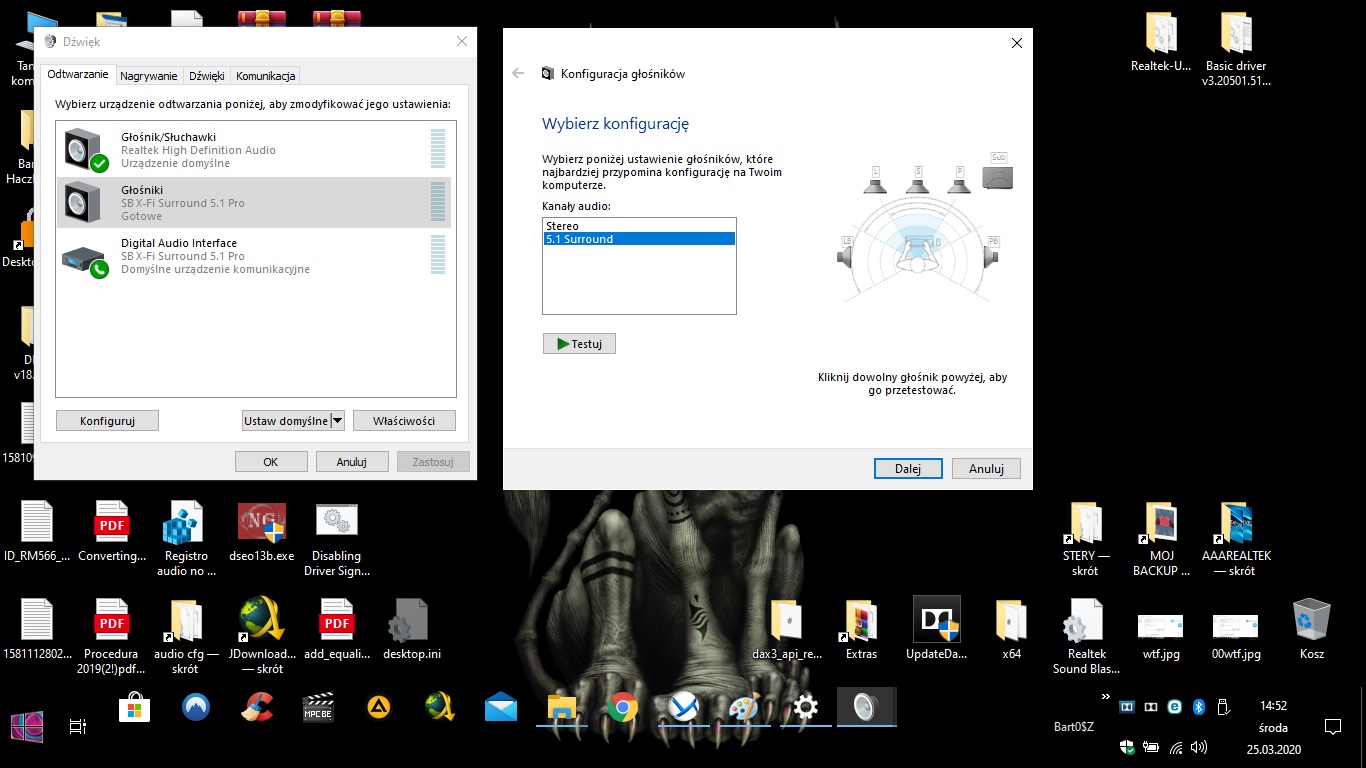
Task: Click the Konfiguruj button
Action: tap(107, 421)
